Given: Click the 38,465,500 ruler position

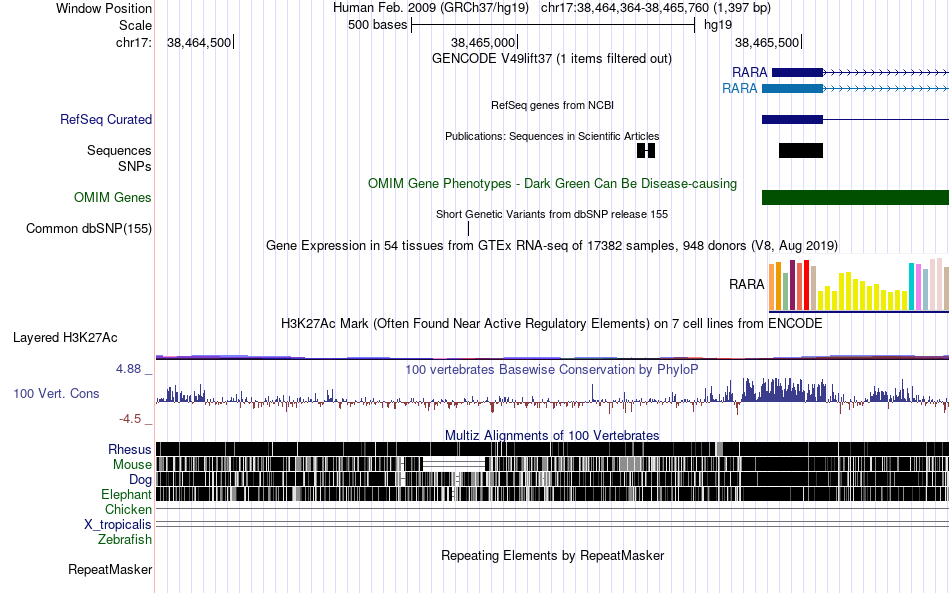Looking at the screenshot, I should [x=768, y=42].
